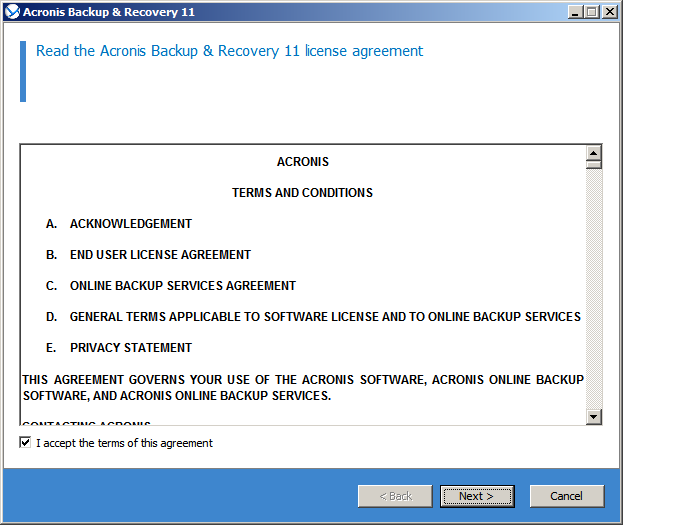This screenshot has height=525, width=691.
Task: Close the Acronis installer window
Action: (x=609, y=12)
